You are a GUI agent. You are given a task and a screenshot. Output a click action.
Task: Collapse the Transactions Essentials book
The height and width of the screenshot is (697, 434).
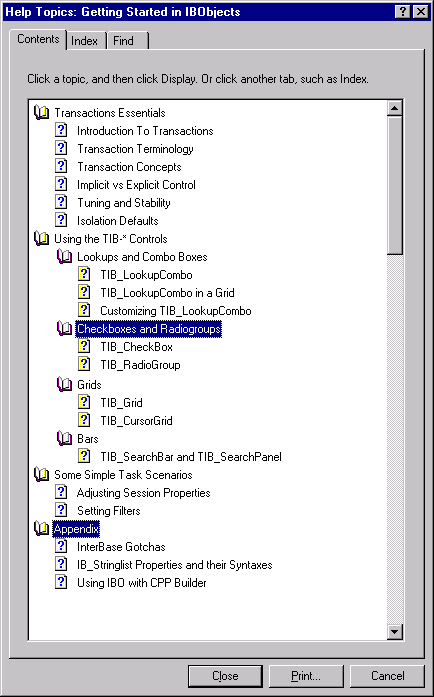pyautogui.click(x=41, y=112)
